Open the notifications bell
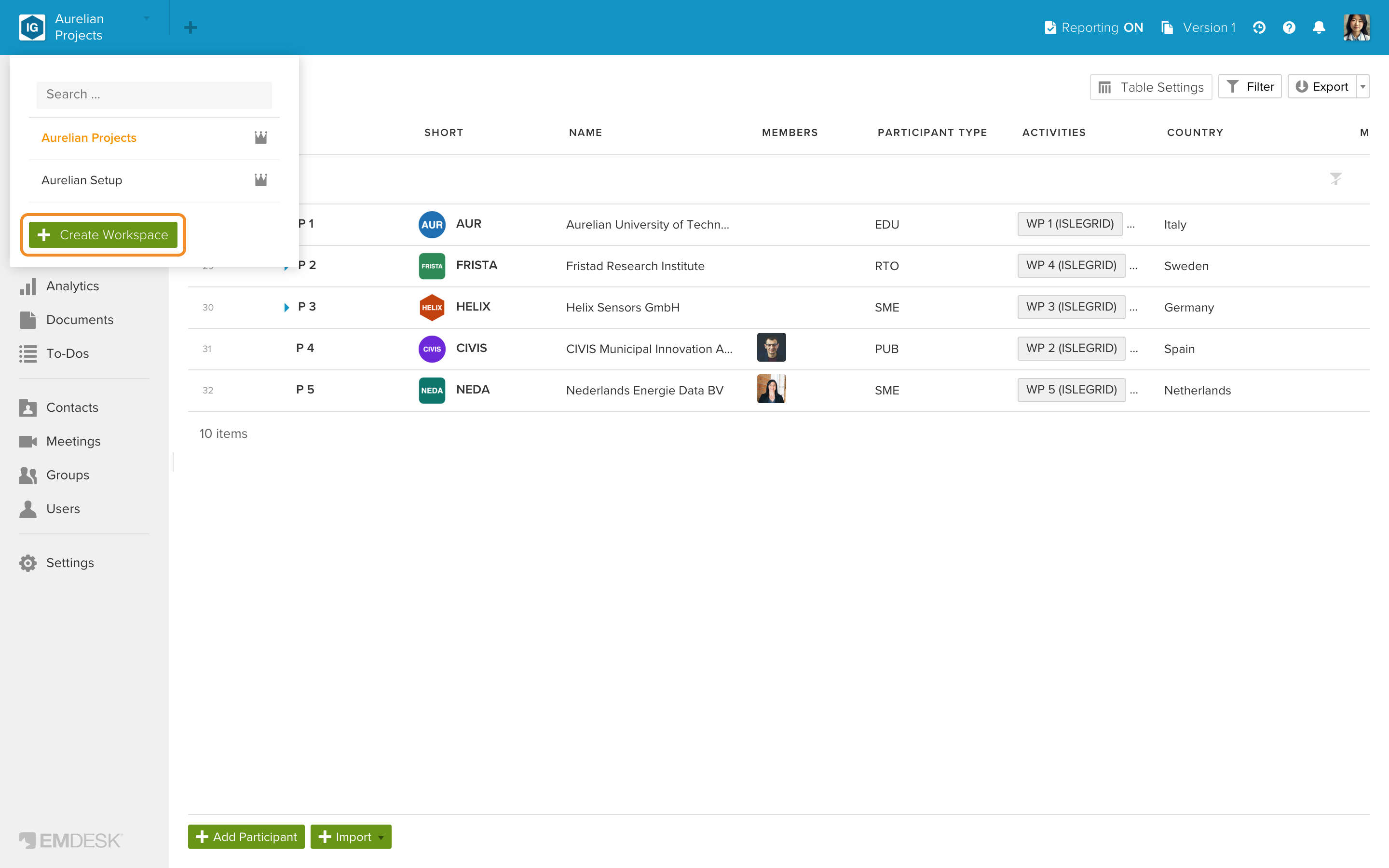This screenshot has width=1389, height=868. [x=1319, y=27]
